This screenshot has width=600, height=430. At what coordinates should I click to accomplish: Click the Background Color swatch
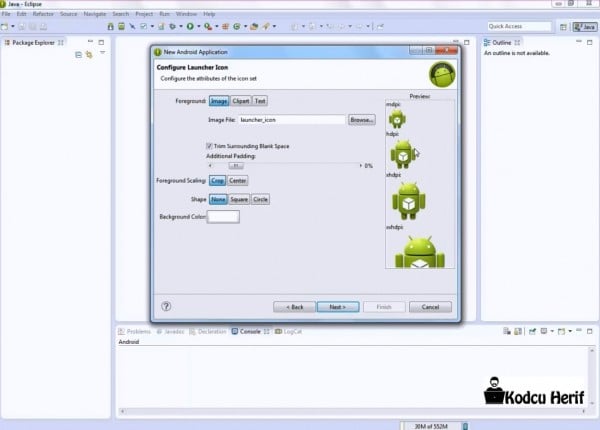223,217
